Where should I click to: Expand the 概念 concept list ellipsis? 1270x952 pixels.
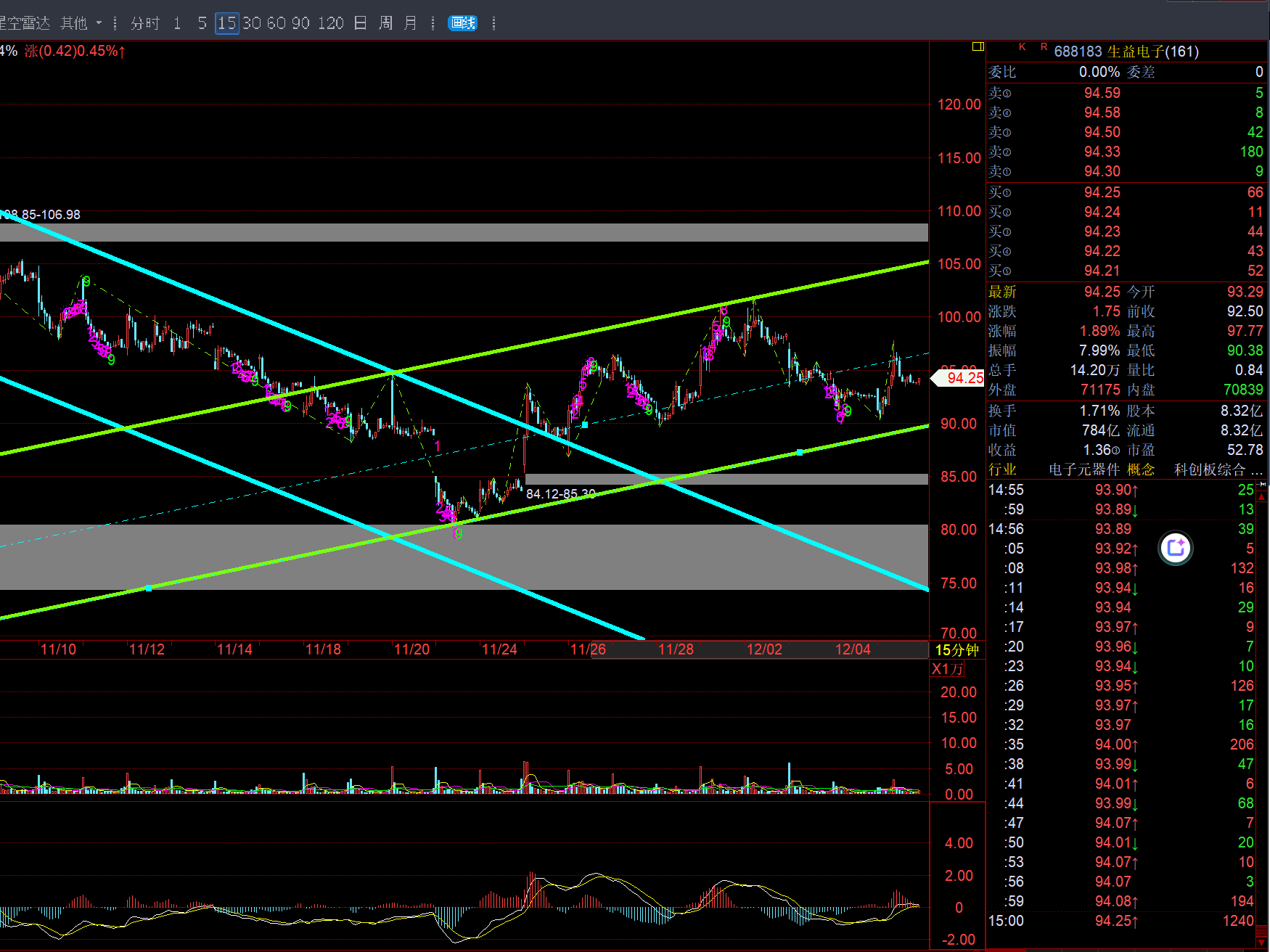[1257, 470]
